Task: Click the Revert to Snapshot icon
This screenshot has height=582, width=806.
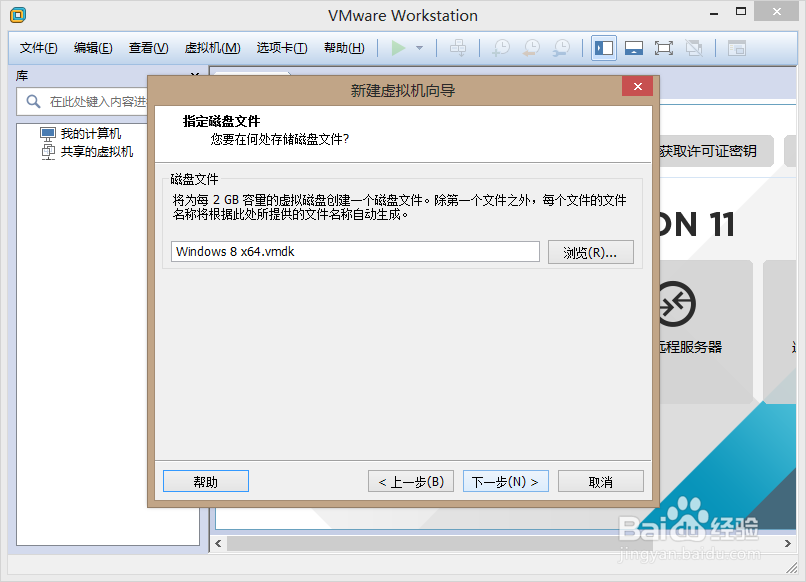Action: 532,48
